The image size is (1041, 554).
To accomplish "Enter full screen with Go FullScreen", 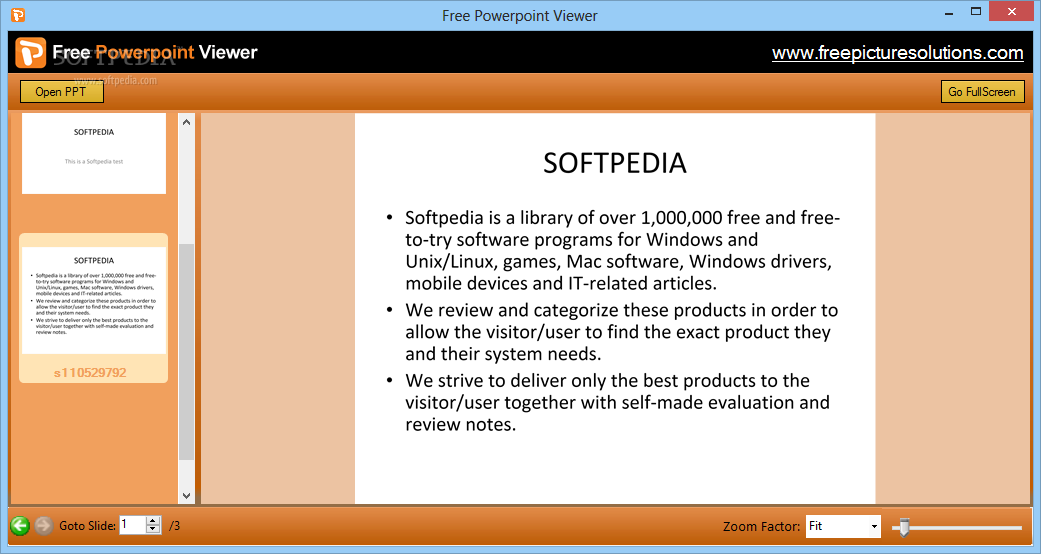I will coord(982,92).
